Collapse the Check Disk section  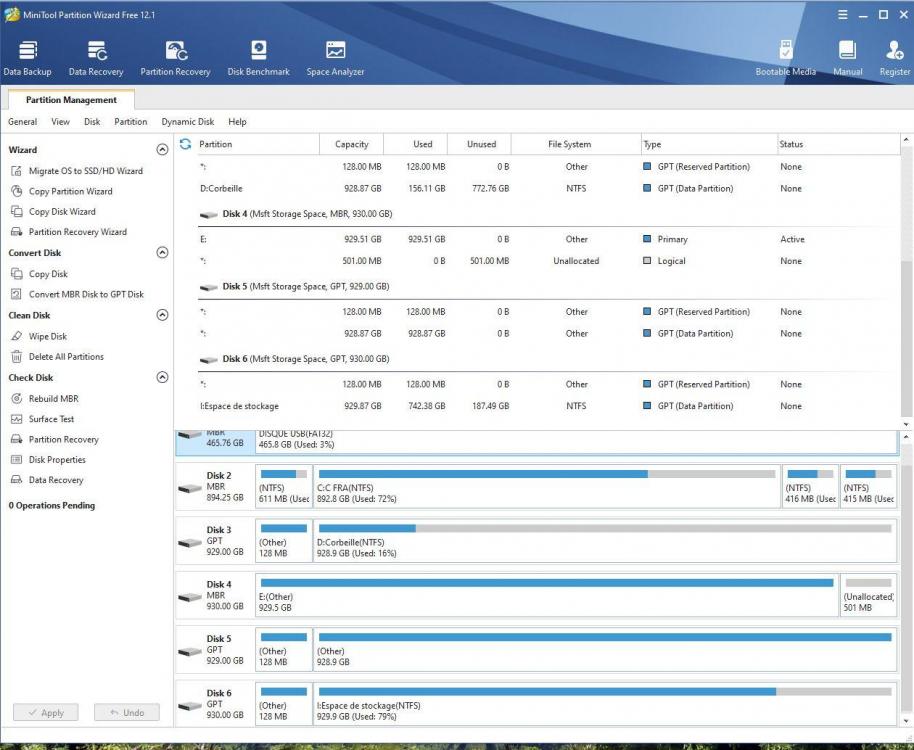tap(162, 378)
